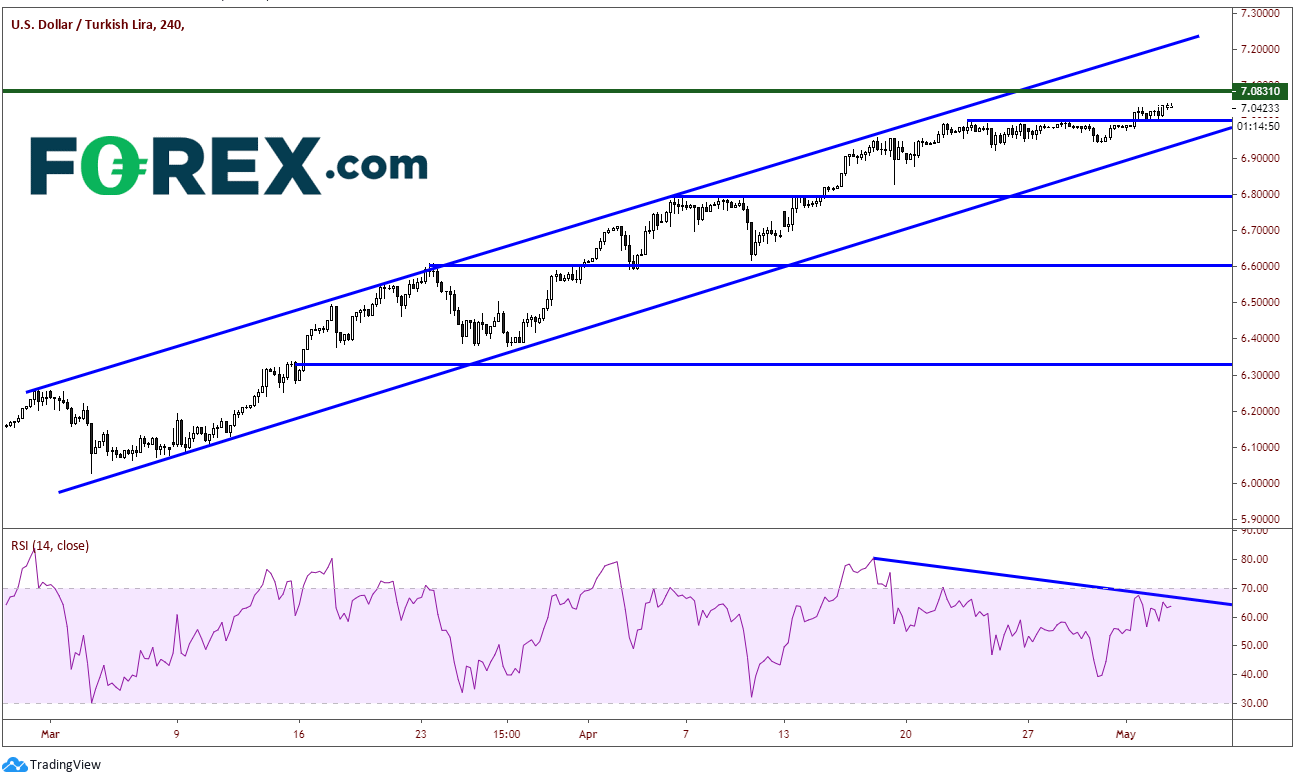The width and height of the screenshot is (1299, 783).
Task: Click the 30.00 RSI scale value
Action: (x=1254, y=704)
